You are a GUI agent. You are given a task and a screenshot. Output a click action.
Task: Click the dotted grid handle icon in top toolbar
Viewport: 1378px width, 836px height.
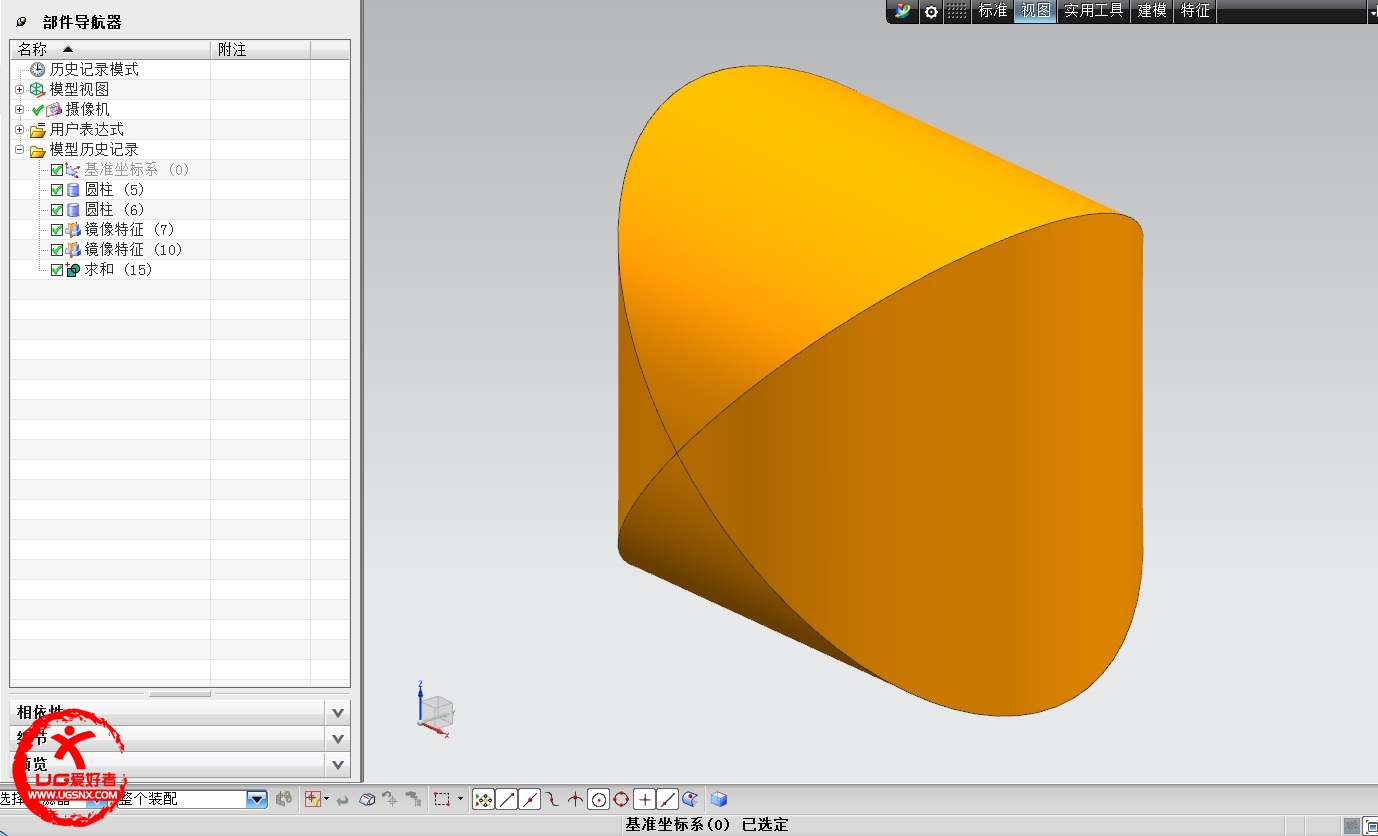point(957,11)
